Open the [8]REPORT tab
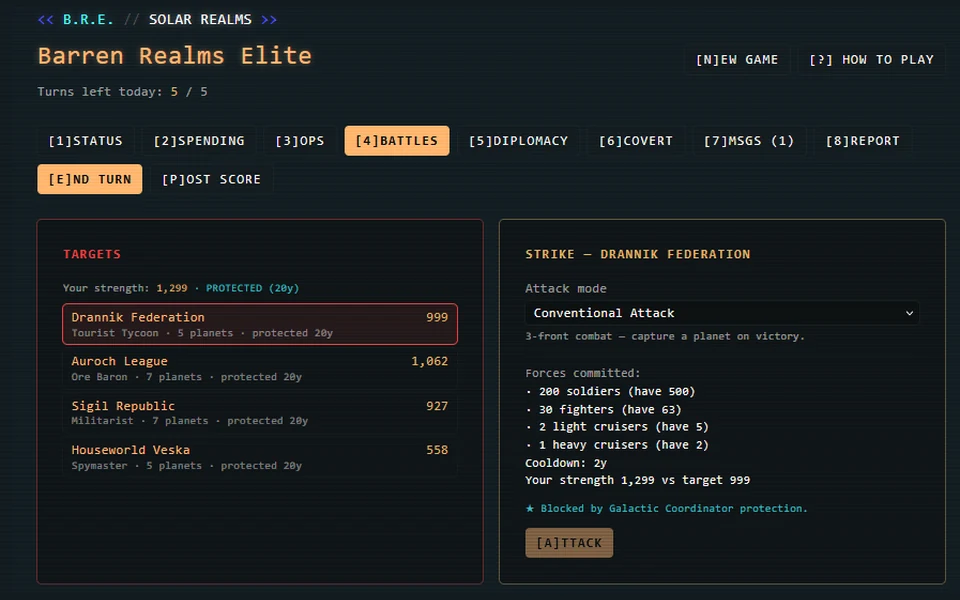Image resolution: width=960 pixels, height=600 pixels. click(863, 141)
